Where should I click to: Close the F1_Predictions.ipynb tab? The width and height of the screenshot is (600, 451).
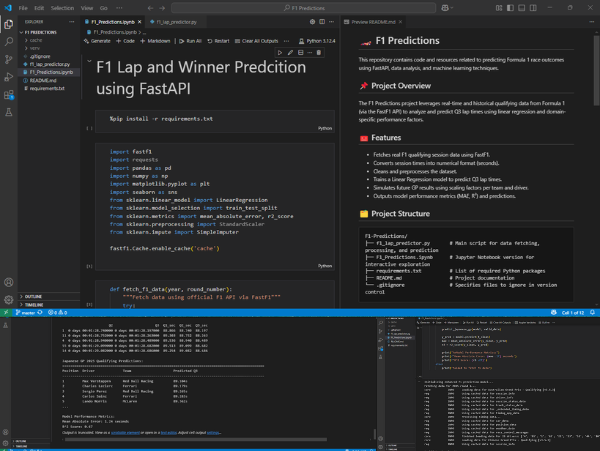point(140,22)
